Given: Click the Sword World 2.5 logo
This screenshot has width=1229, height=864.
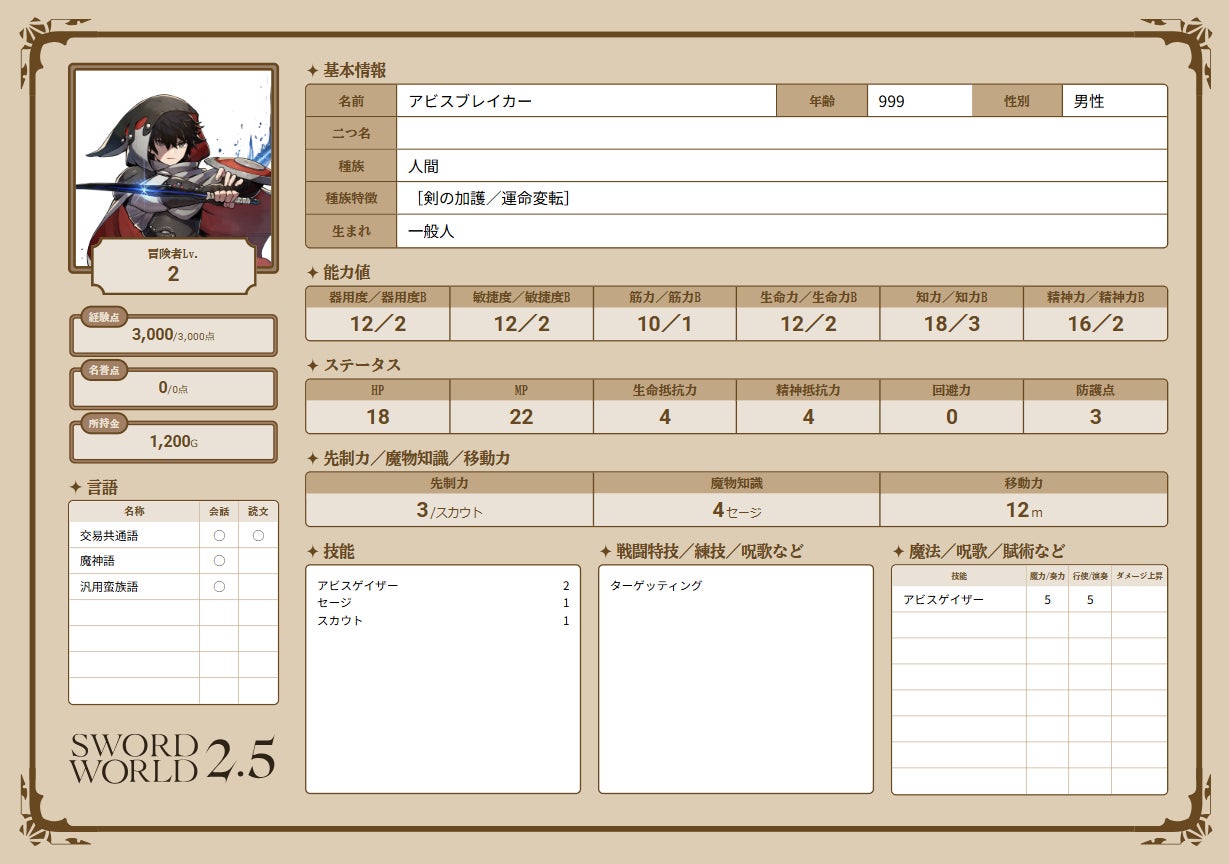Looking at the screenshot, I should coord(172,759).
